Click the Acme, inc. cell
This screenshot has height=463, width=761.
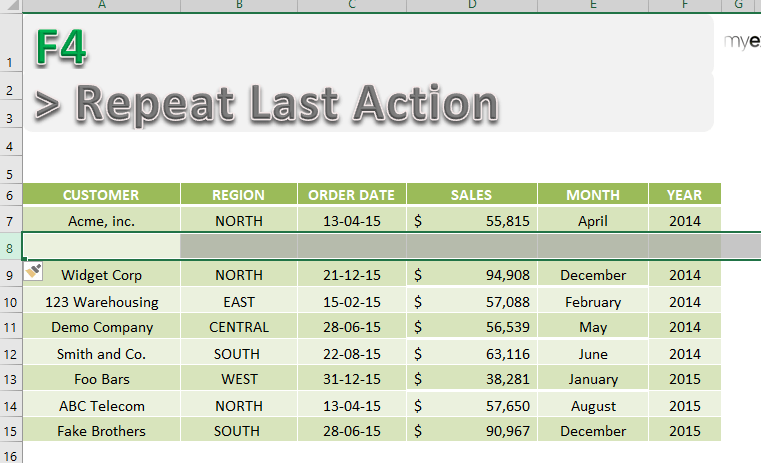[101, 221]
